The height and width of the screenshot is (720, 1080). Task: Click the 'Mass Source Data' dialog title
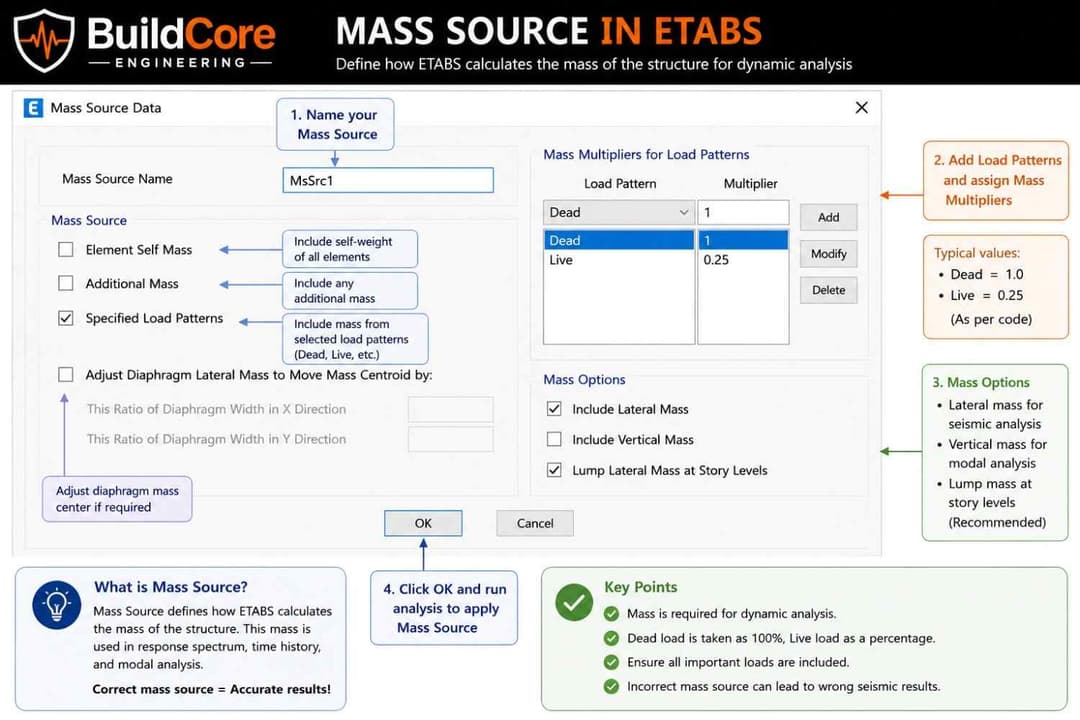[105, 107]
